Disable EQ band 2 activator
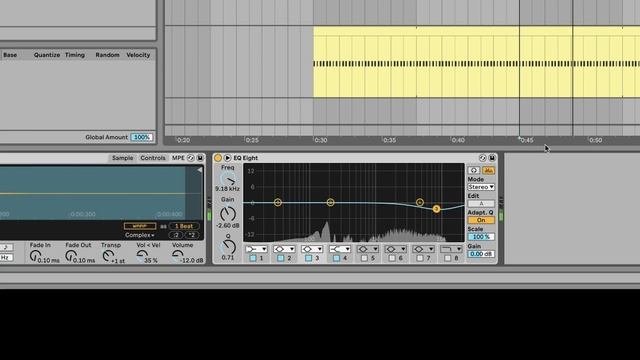This screenshot has width=640, height=360. [280, 258]
